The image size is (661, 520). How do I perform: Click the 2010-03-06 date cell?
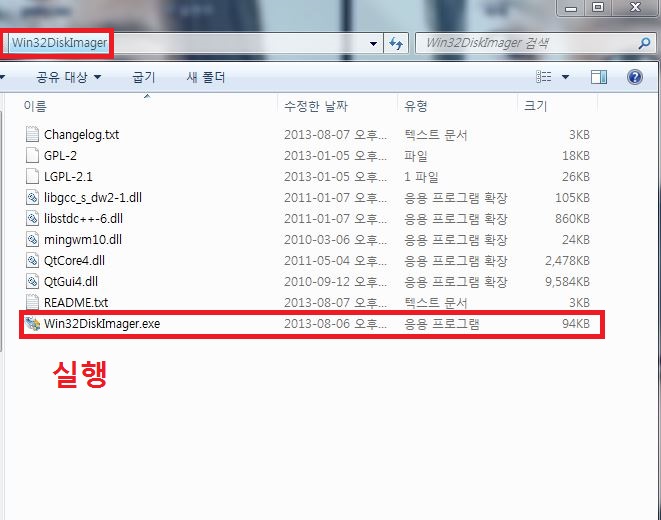[335, 240]
